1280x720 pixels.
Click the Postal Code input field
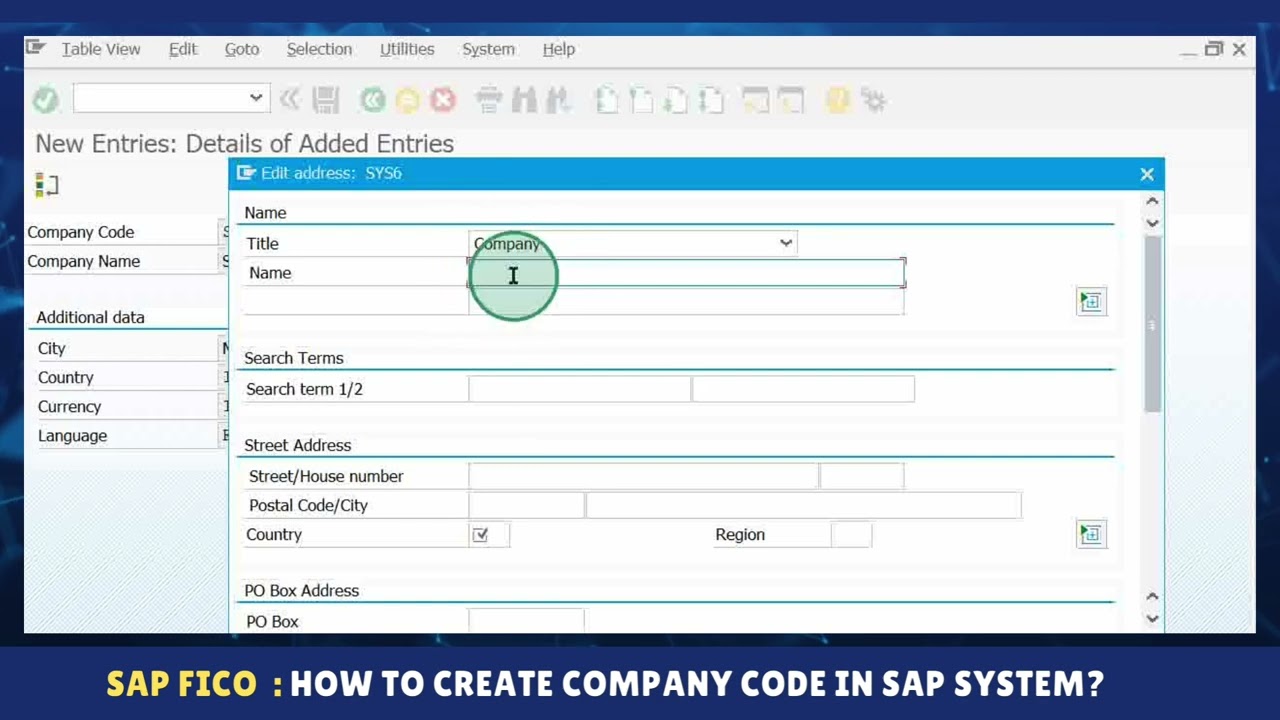point(526,505)
